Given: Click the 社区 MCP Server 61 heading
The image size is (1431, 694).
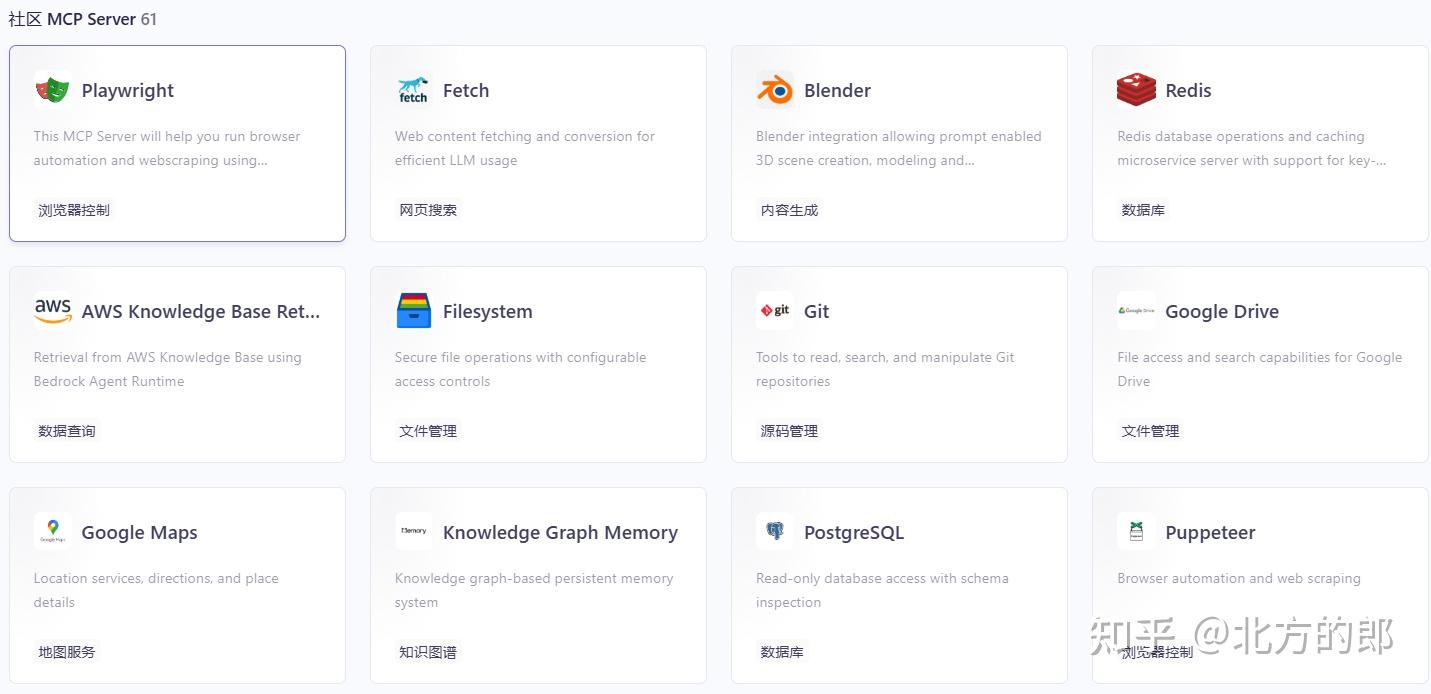Looking at the screenshot, I should point(83,19).
